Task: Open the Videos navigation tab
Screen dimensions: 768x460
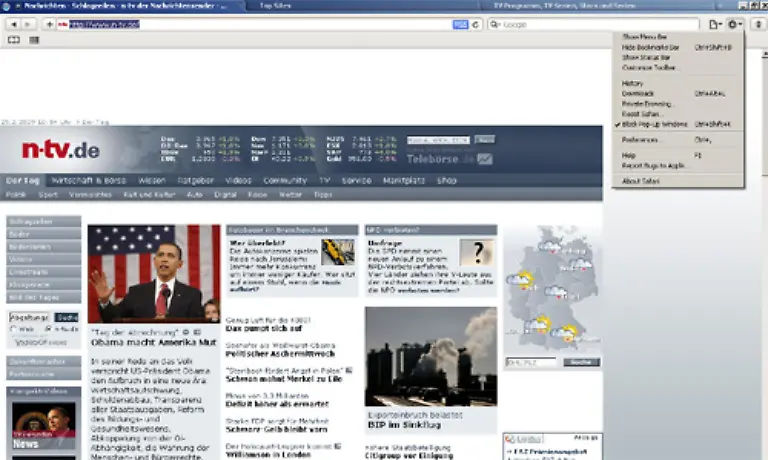Action: point(238,181)
